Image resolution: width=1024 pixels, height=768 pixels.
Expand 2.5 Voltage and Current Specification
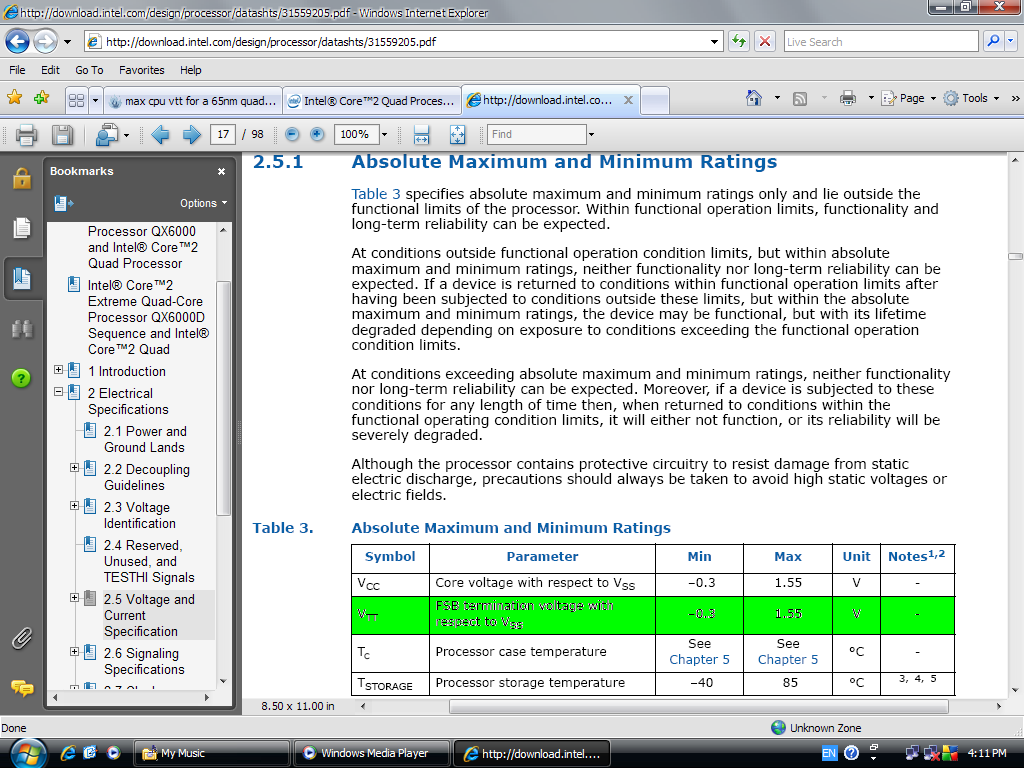[x=74, y=598]
